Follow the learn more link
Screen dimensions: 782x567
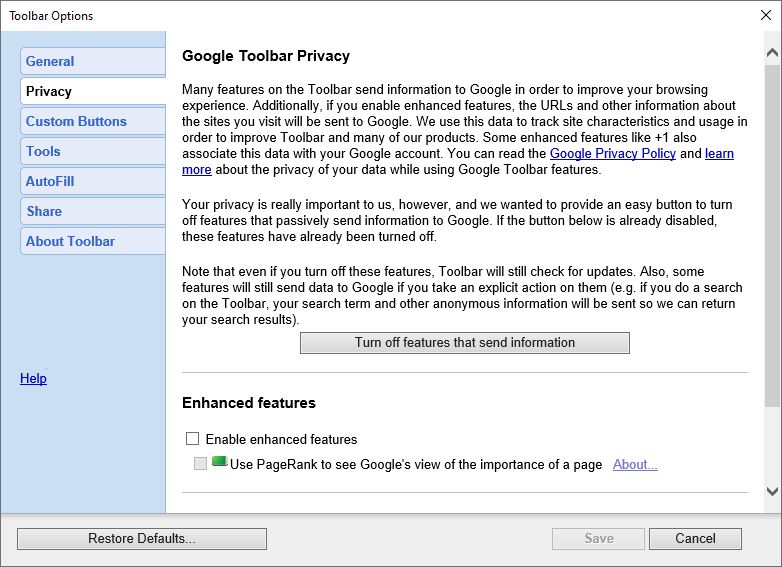click(719, 154)
